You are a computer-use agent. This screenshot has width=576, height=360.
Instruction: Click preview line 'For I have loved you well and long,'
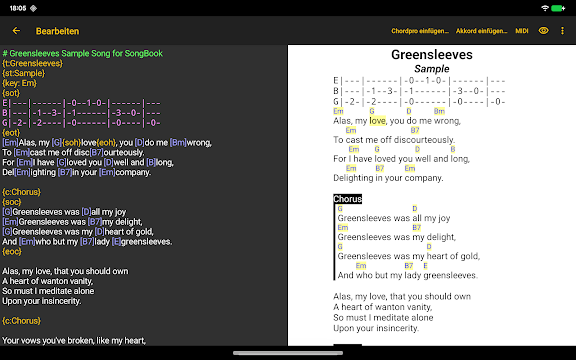(402, 159)
